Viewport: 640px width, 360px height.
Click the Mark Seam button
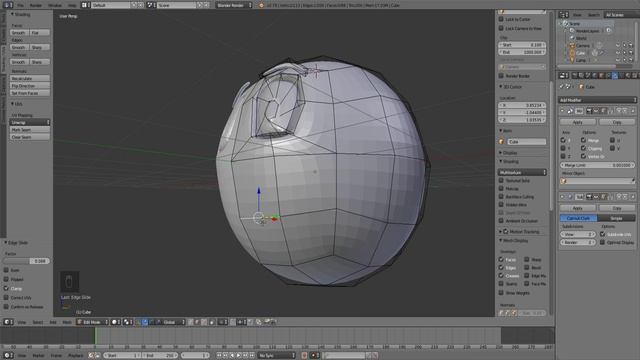(30, 130)
